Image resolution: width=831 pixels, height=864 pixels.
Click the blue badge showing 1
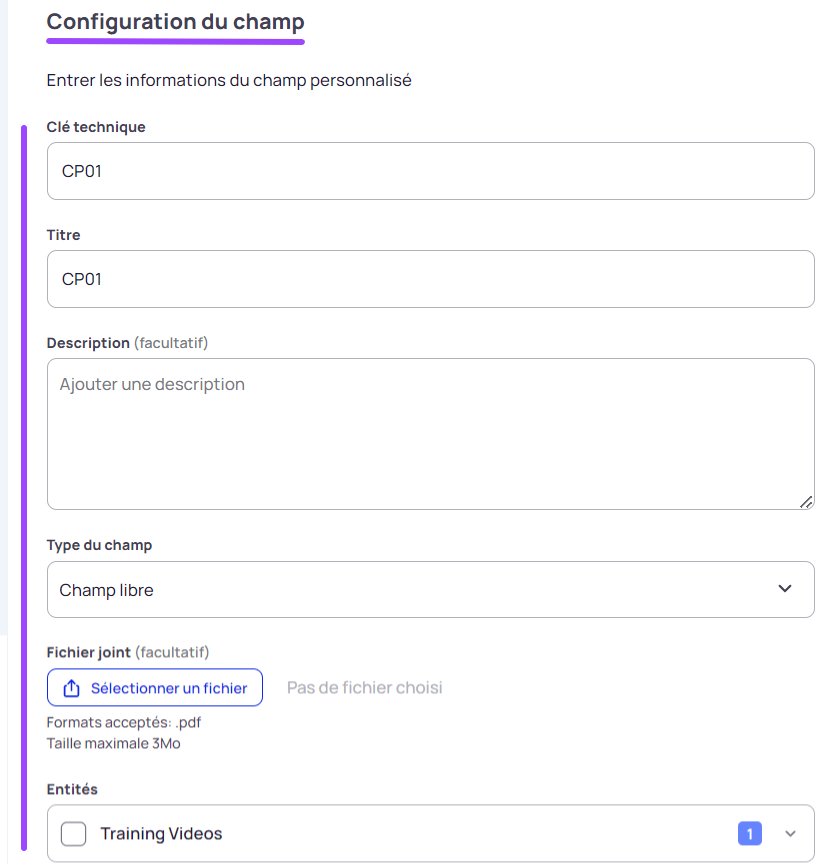(x=749, y=833)
